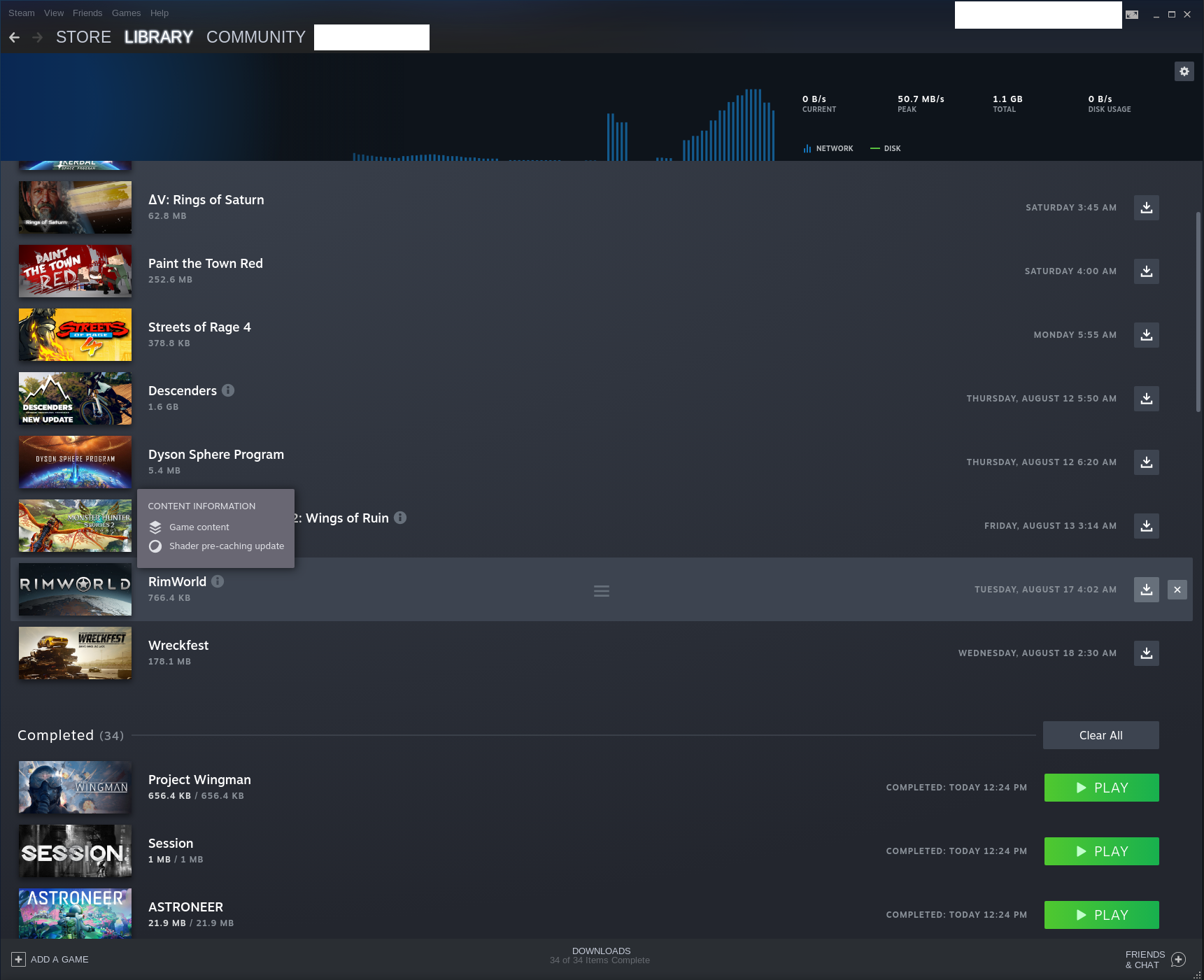Open the Dyson Sphere Program thumbnail
Viewport: 1204px width, 980px height.
75,462
